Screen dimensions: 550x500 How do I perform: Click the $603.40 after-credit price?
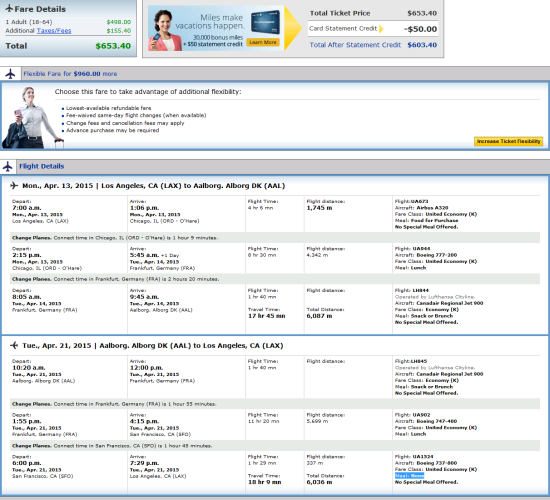click(x=422, y=45)
